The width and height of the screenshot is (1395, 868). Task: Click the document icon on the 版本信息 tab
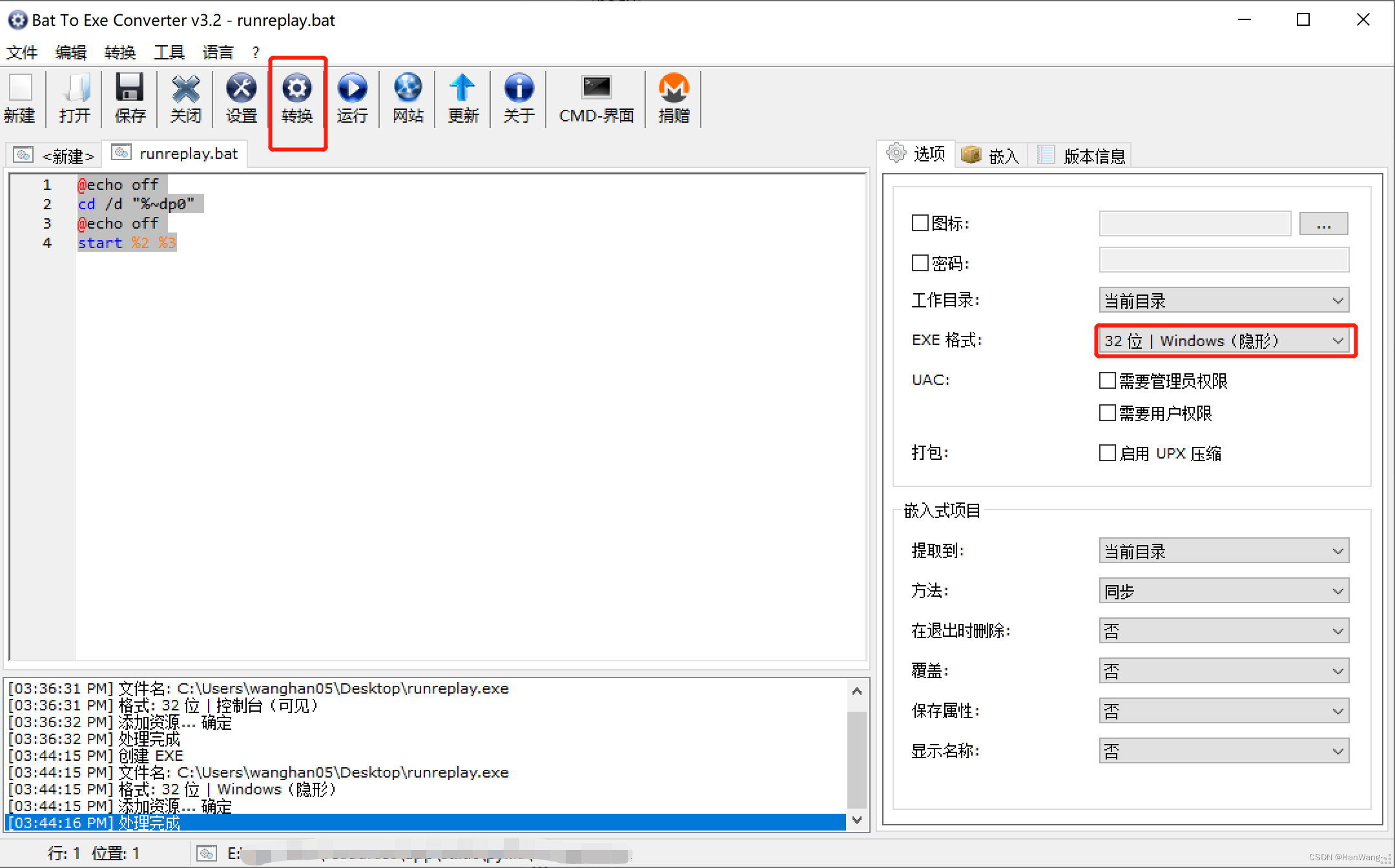(x=1046, y=155)
